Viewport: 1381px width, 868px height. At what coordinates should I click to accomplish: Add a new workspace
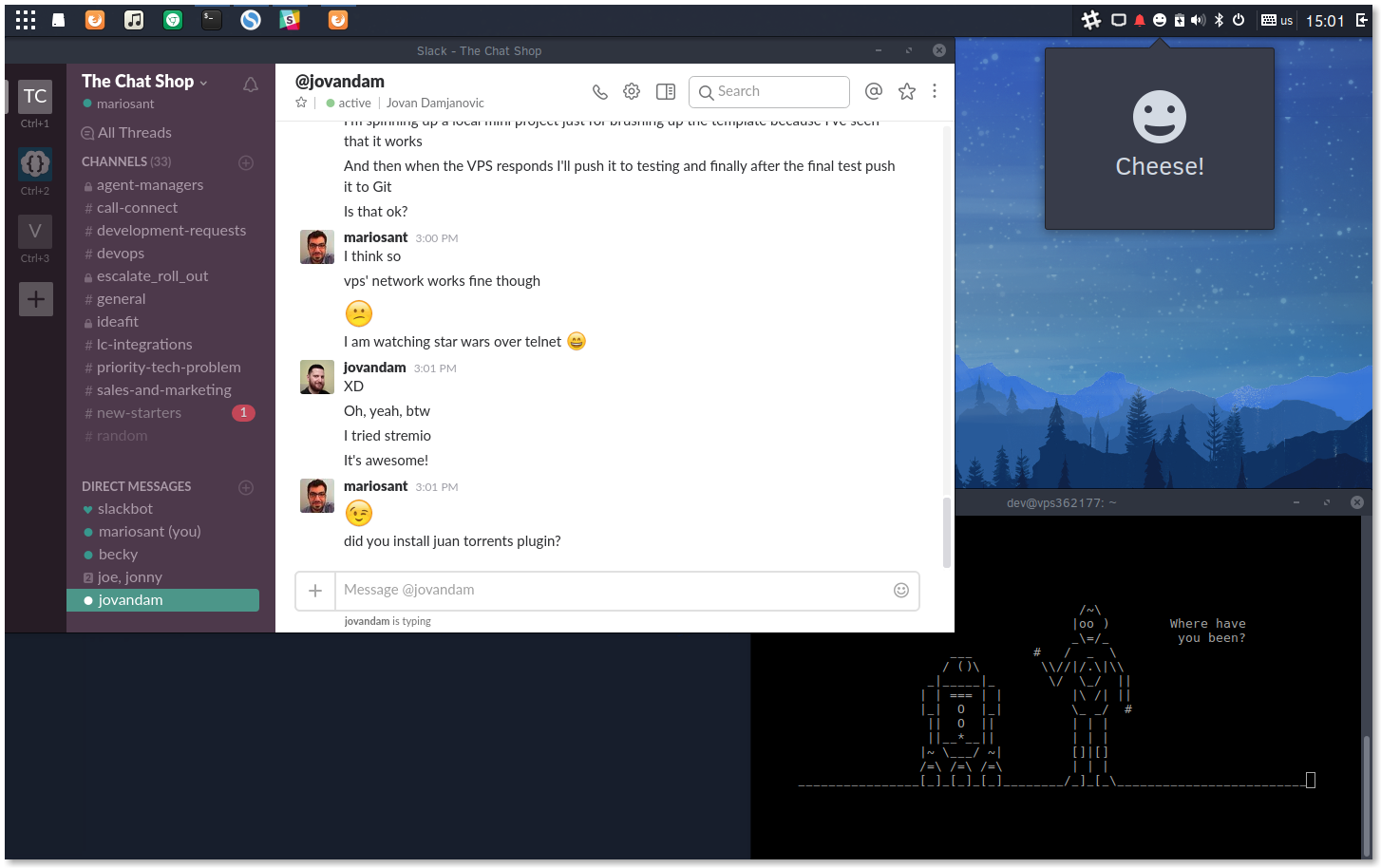35,299
